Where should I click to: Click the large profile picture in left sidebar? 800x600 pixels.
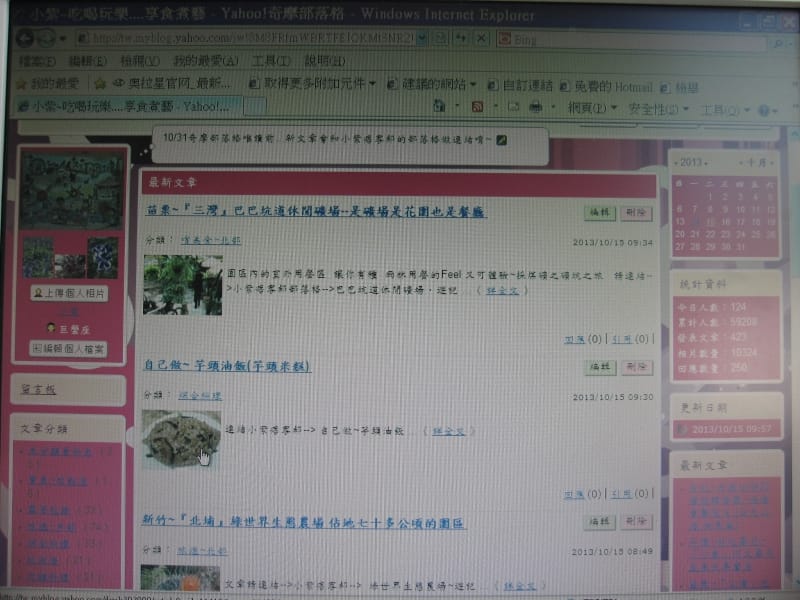(x=71, y=190)
